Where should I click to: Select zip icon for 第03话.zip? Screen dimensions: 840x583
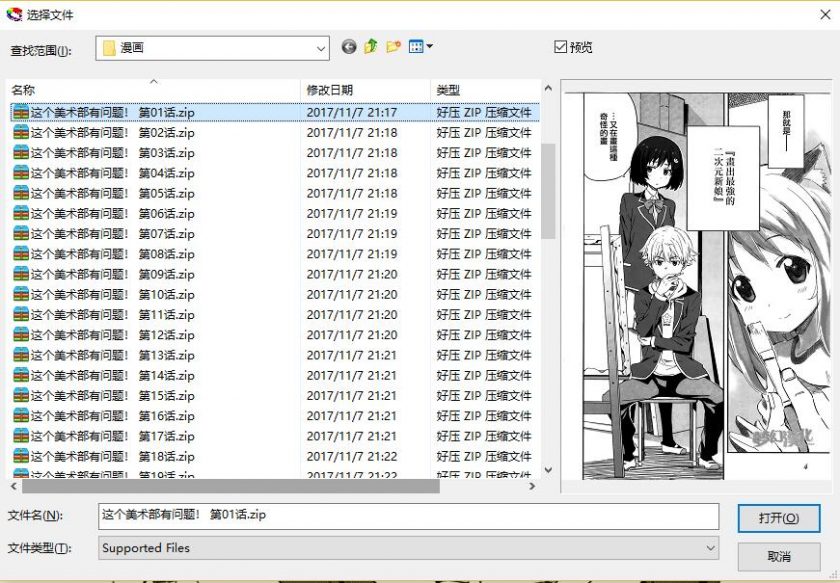(21, 153)
